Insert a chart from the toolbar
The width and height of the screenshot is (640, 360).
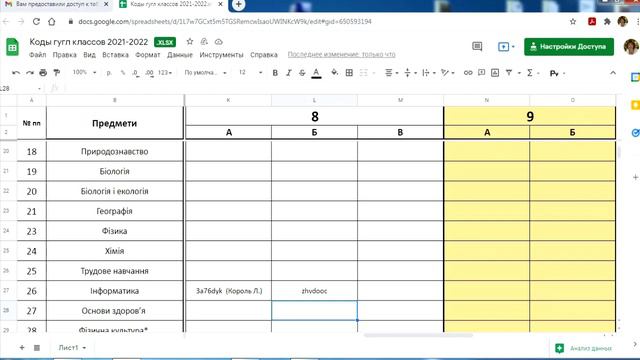point(495,73)
